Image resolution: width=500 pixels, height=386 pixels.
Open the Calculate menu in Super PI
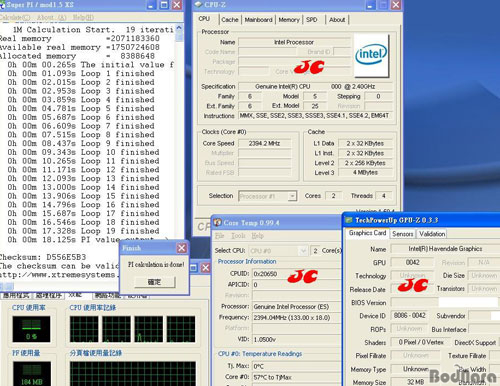(x=15, y=17)
